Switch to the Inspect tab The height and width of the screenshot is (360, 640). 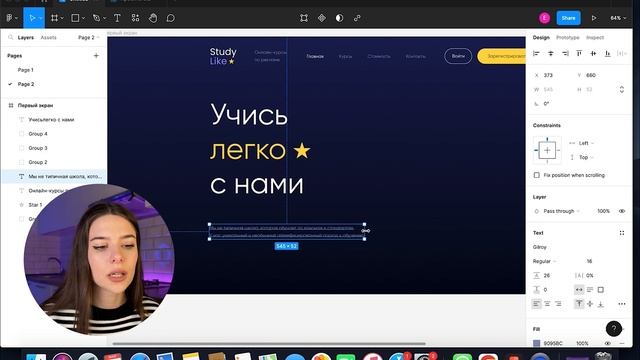tap(595, 37)
